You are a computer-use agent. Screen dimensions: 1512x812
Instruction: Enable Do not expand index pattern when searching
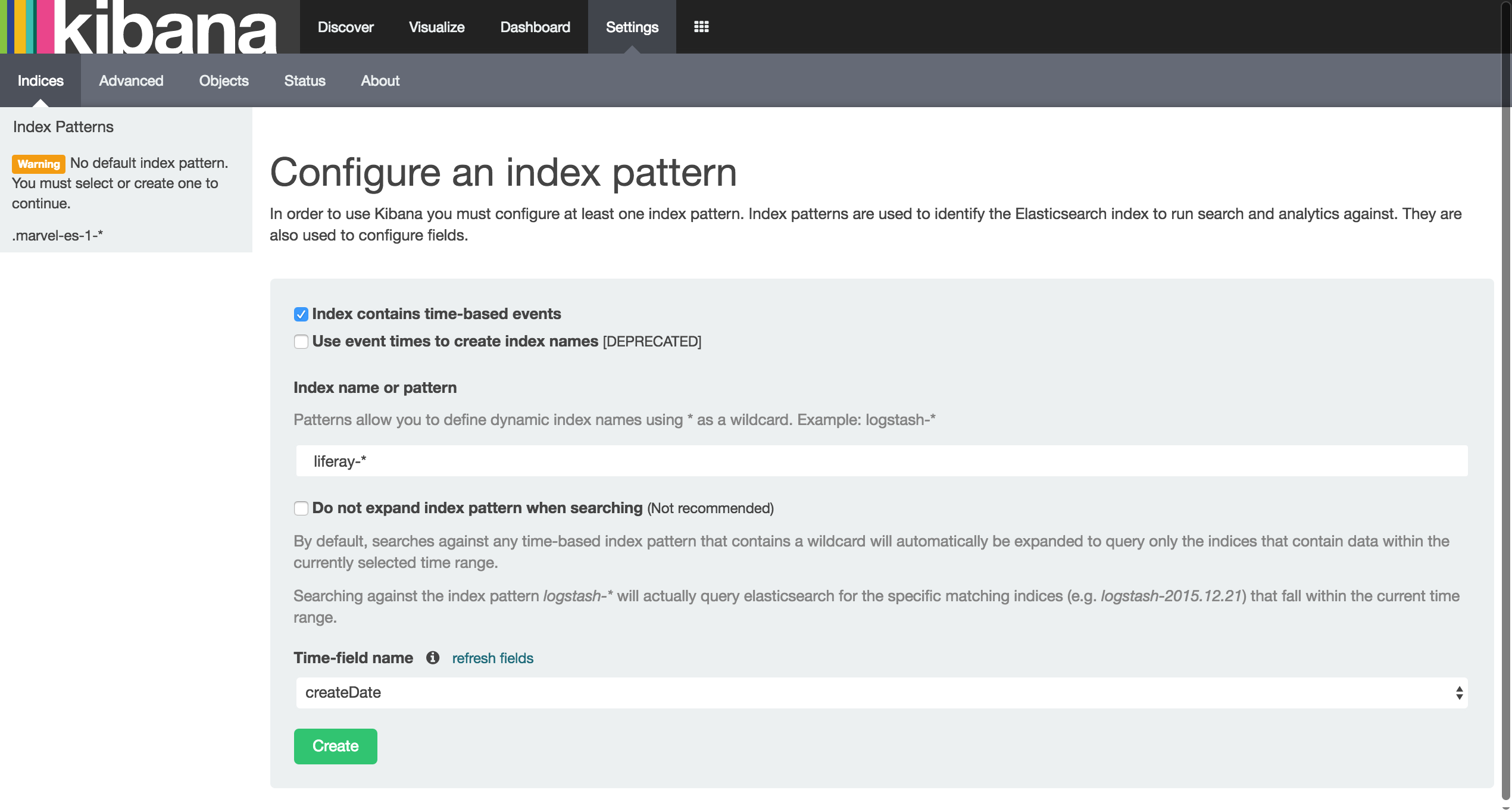(299, 508)
